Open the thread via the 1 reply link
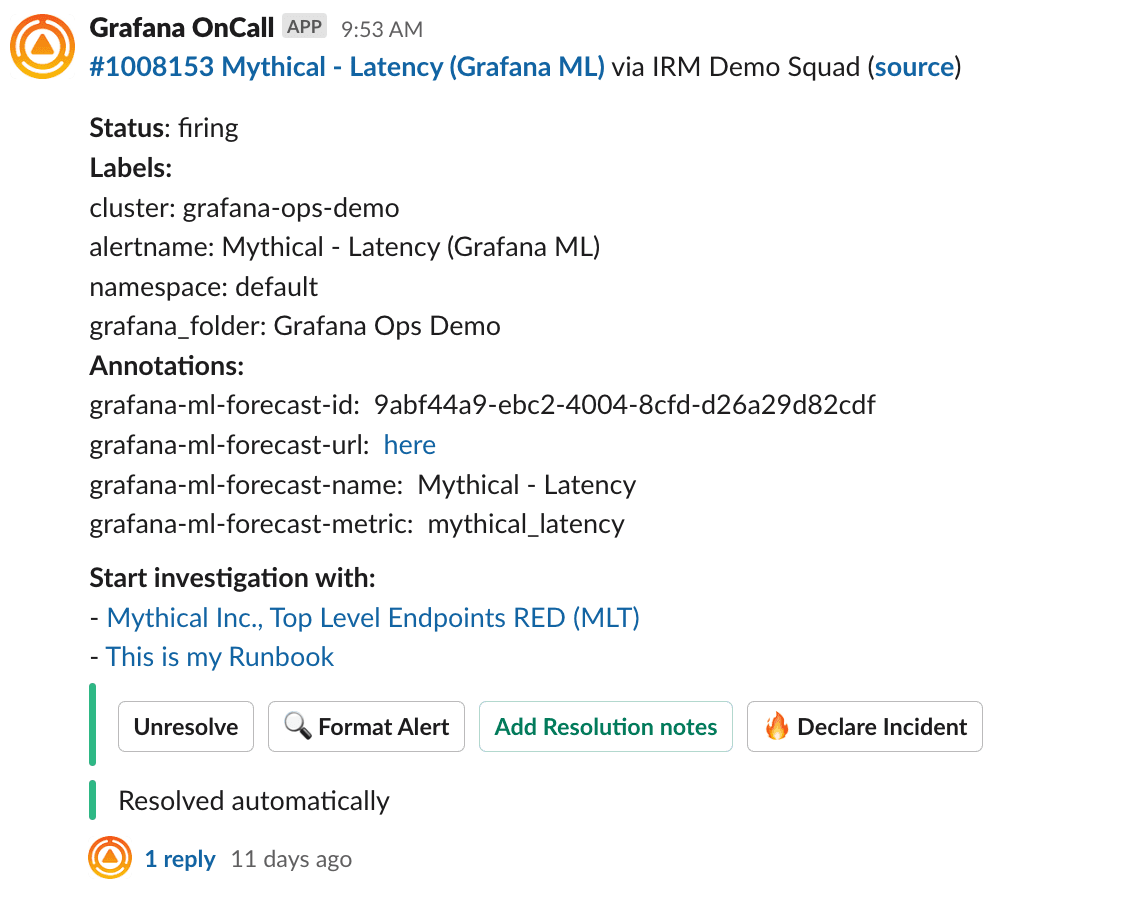The width and height of the screenshot is (1128, 914). point(180,858)
